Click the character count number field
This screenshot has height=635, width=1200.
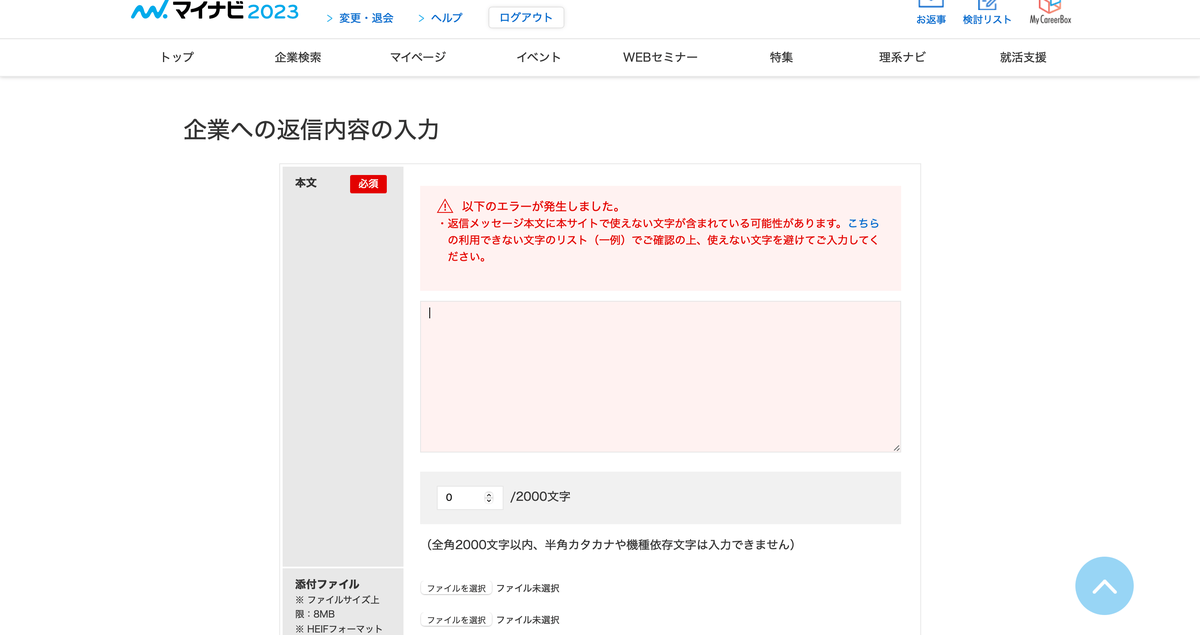coord(470,497)
